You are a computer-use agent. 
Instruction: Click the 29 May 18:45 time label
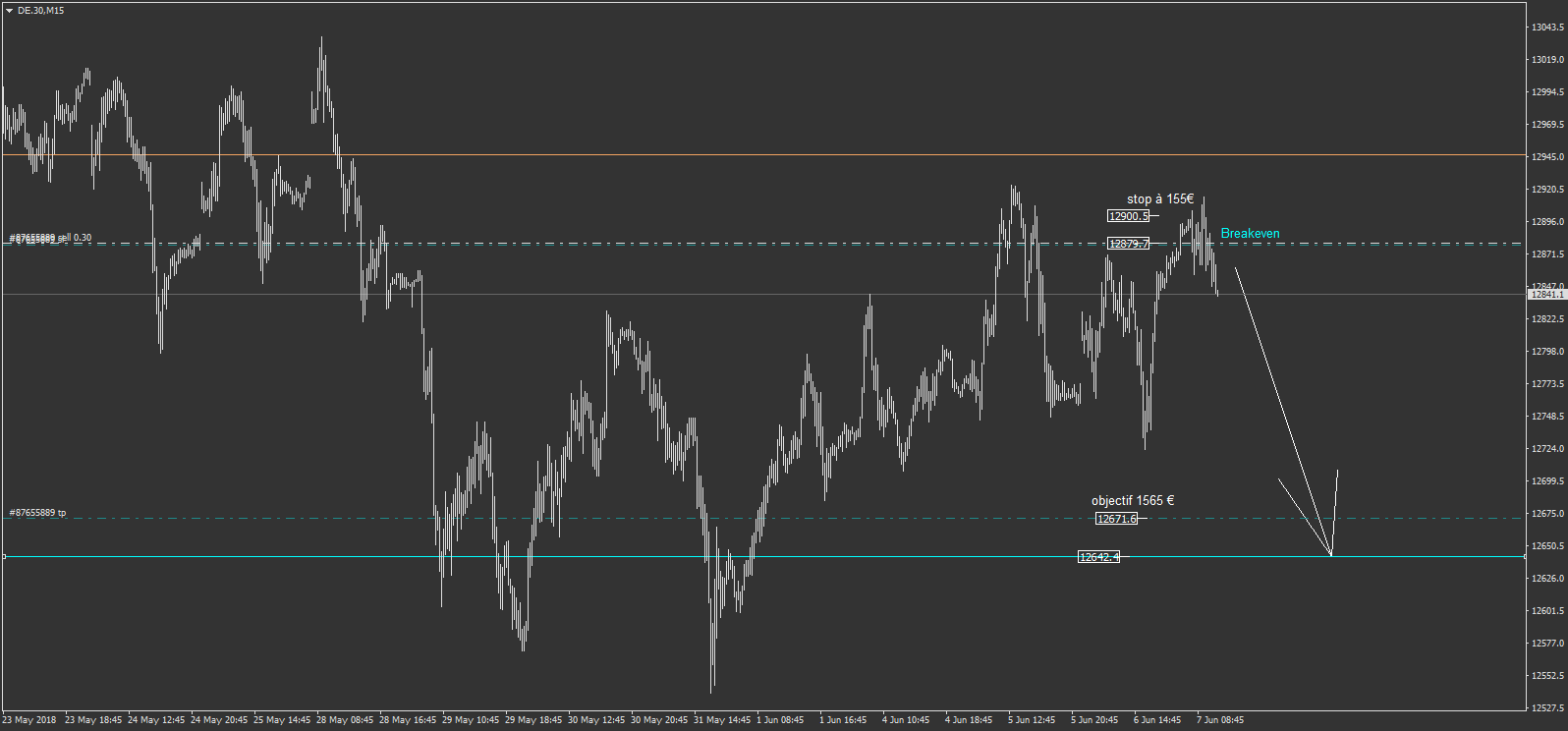[x=533, y=720]
